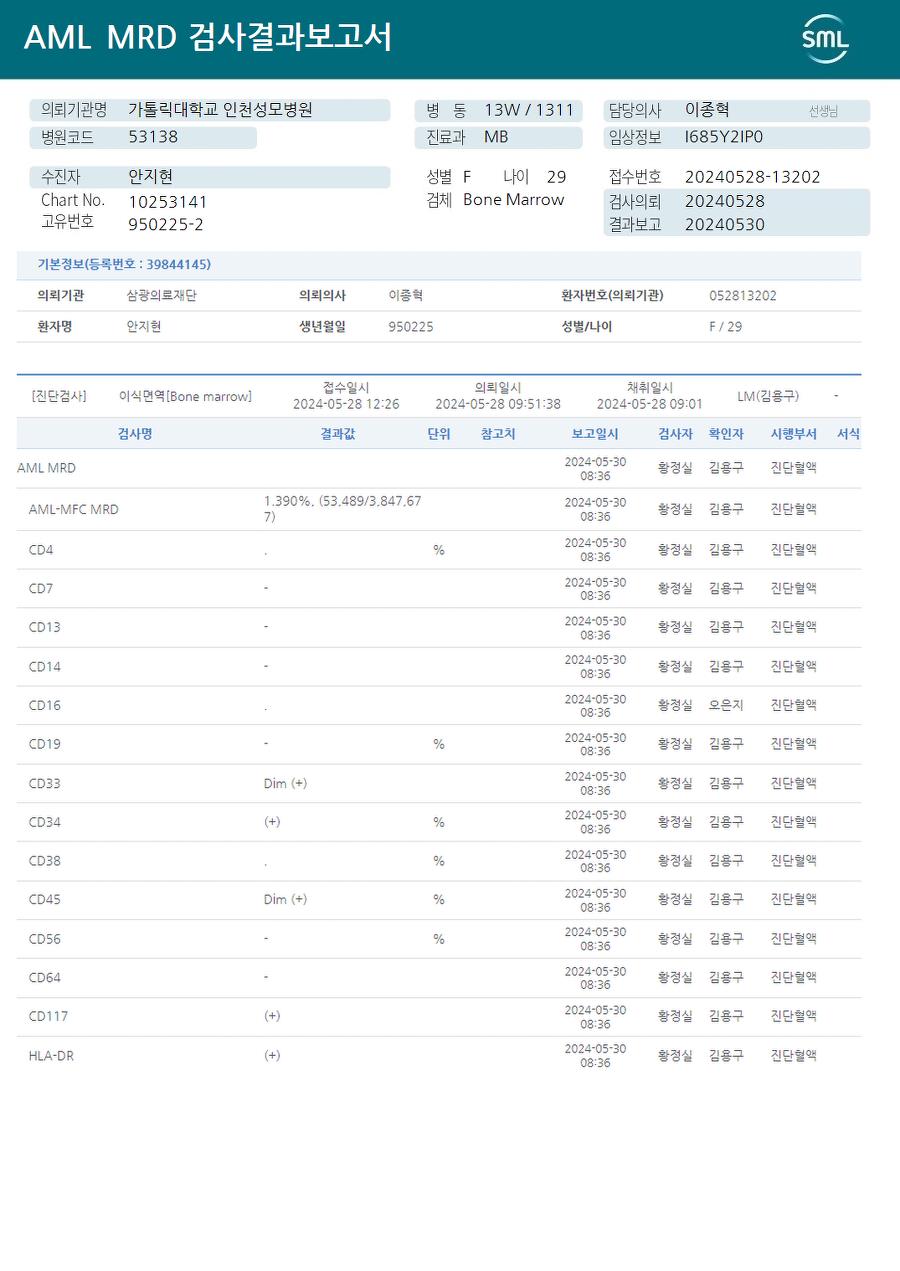The width and height of the screenshot is (900, 1271).
Task: Click the 보고일시 column header
Action: pyautogui.click(x=595, y=434)
